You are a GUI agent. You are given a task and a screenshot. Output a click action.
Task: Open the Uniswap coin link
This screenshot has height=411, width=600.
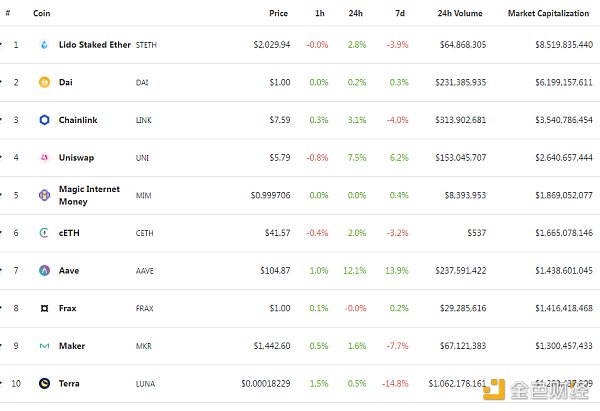coord(81,157)
